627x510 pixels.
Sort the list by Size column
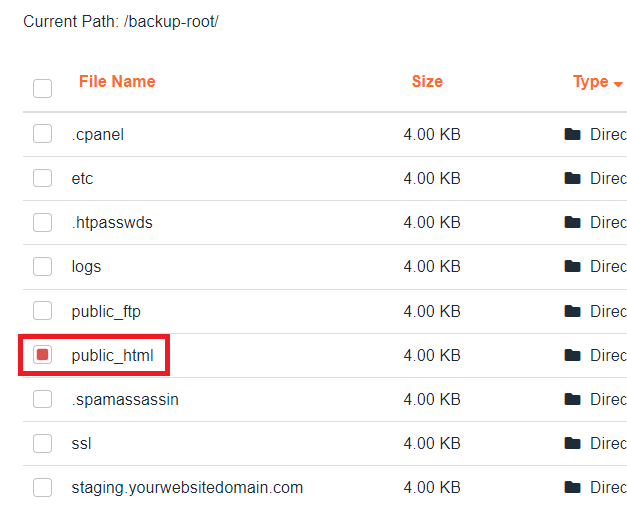(x=427, y=82)
